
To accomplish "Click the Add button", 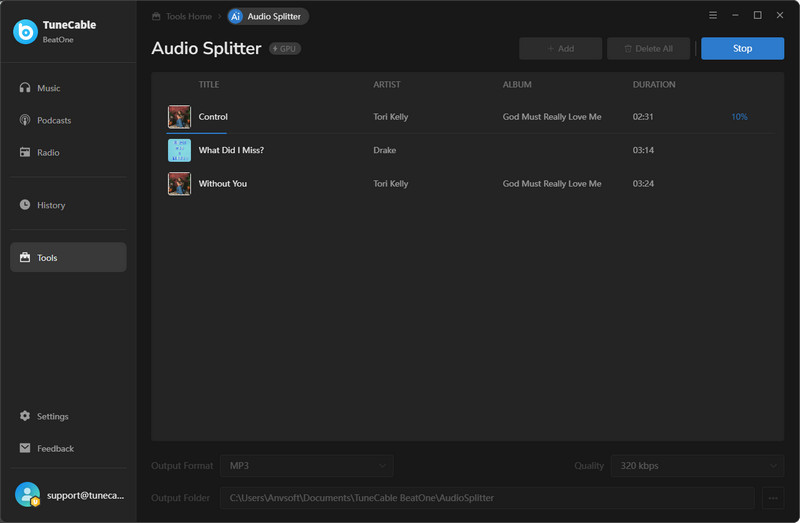I will point(560,48).
